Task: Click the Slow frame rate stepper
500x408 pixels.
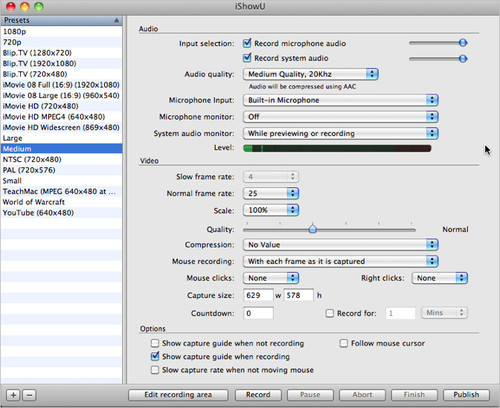Action: 271,177
